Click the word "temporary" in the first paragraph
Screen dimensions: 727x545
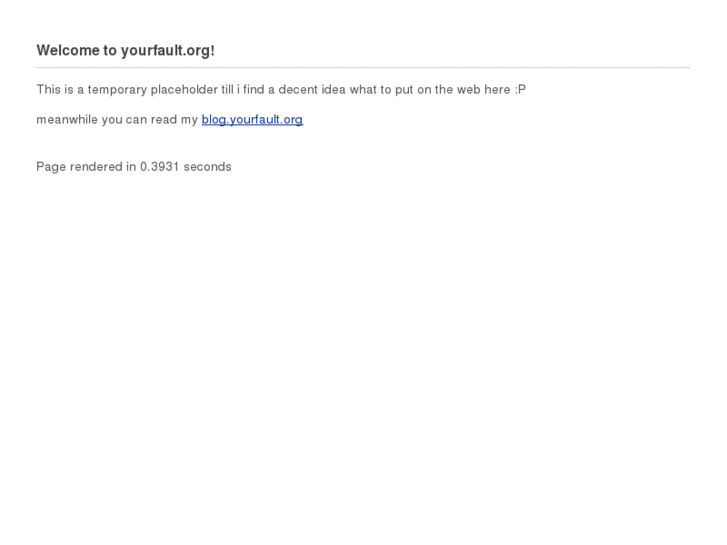117,90
